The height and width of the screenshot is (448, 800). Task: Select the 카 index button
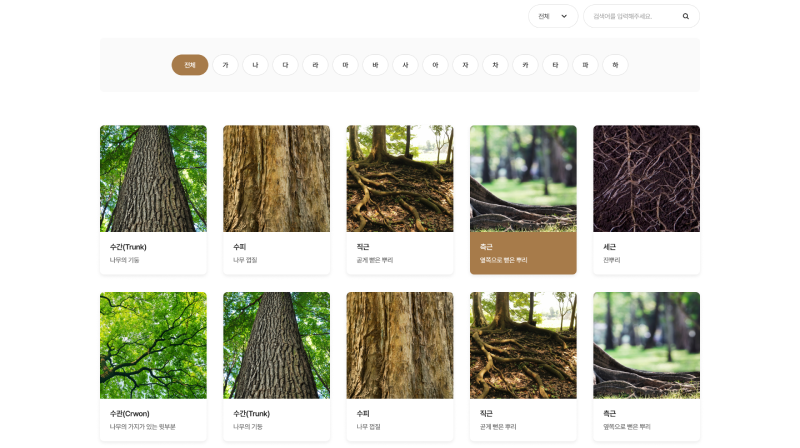(x=525, y=65)
